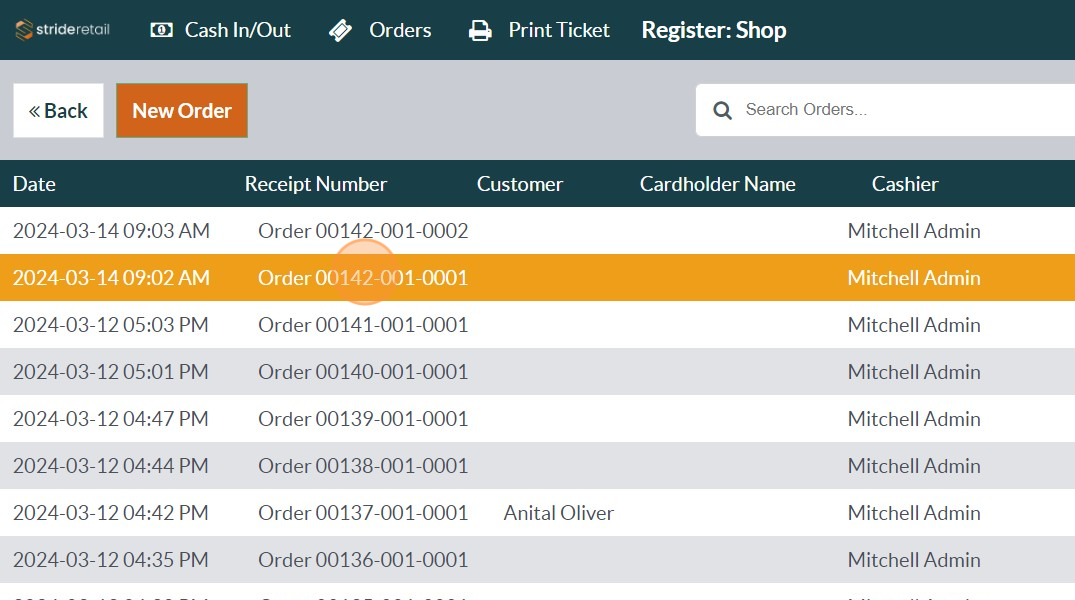Click the Date column header
The width and height of the screenshot is (1075, 600).
(x=34, y=184)
